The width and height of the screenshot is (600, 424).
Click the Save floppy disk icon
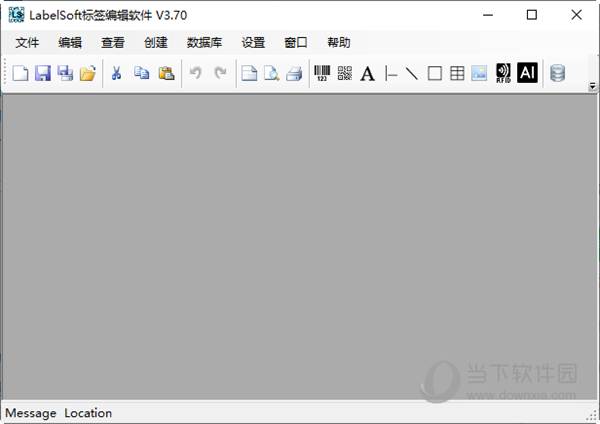tap(43, 73)
